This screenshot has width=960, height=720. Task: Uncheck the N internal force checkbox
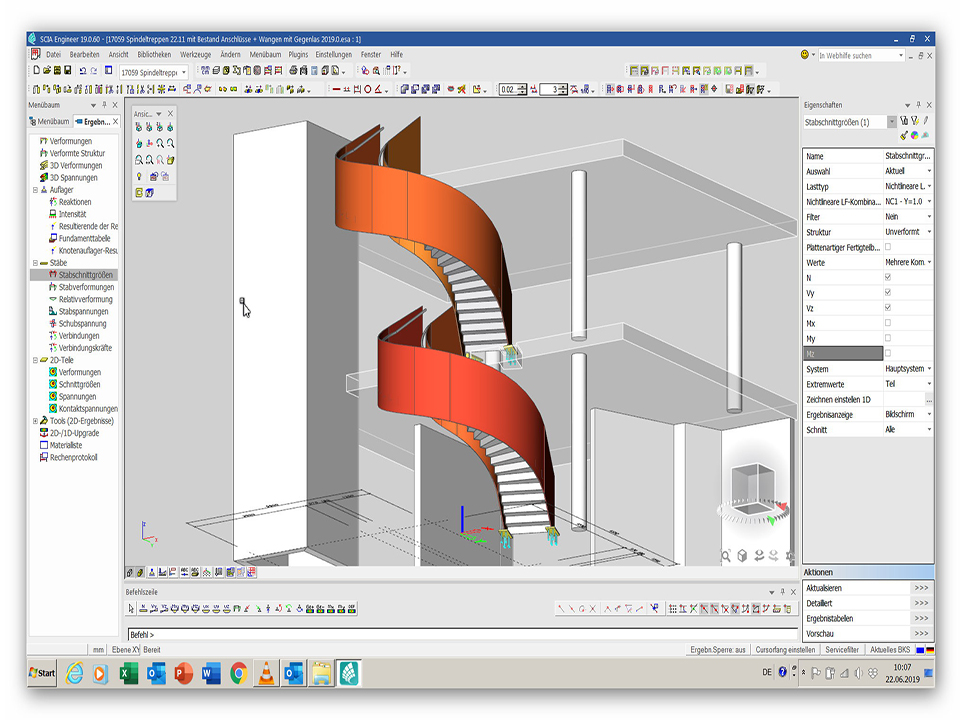pos(888,277)
